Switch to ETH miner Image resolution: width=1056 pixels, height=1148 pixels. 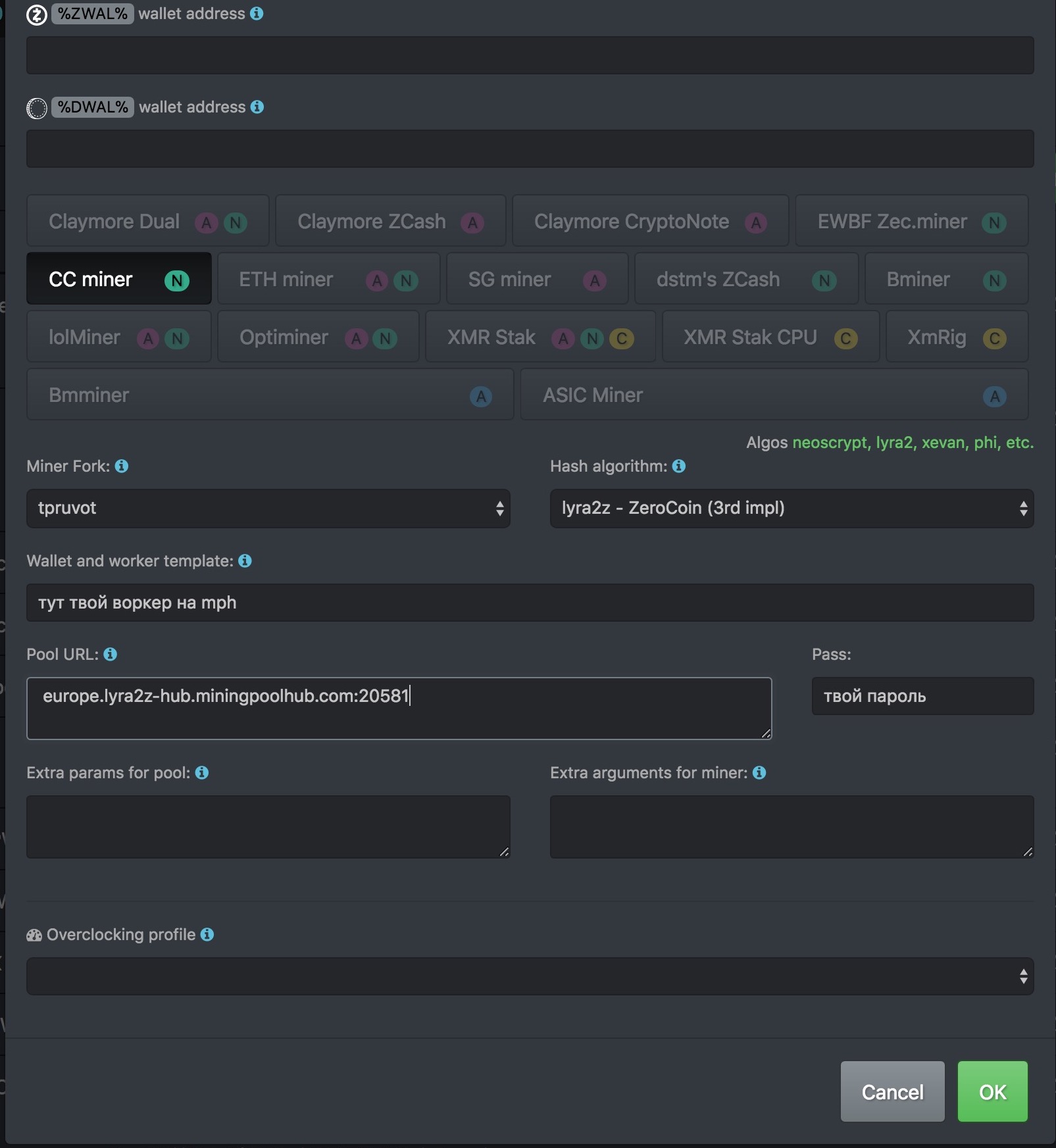coord(329,279)
